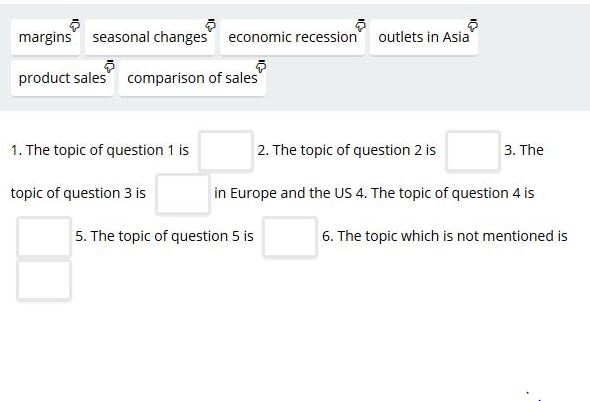Pick the "comparison of sales" word chip
This screenshot has width=590, height=401.
[x=192, y=78]
